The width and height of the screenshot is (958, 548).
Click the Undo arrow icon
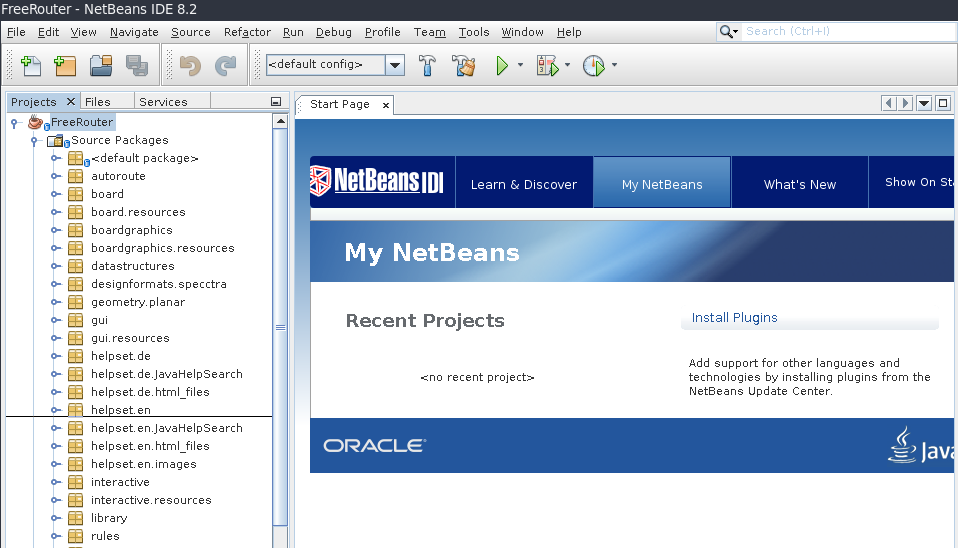(190, 65)
